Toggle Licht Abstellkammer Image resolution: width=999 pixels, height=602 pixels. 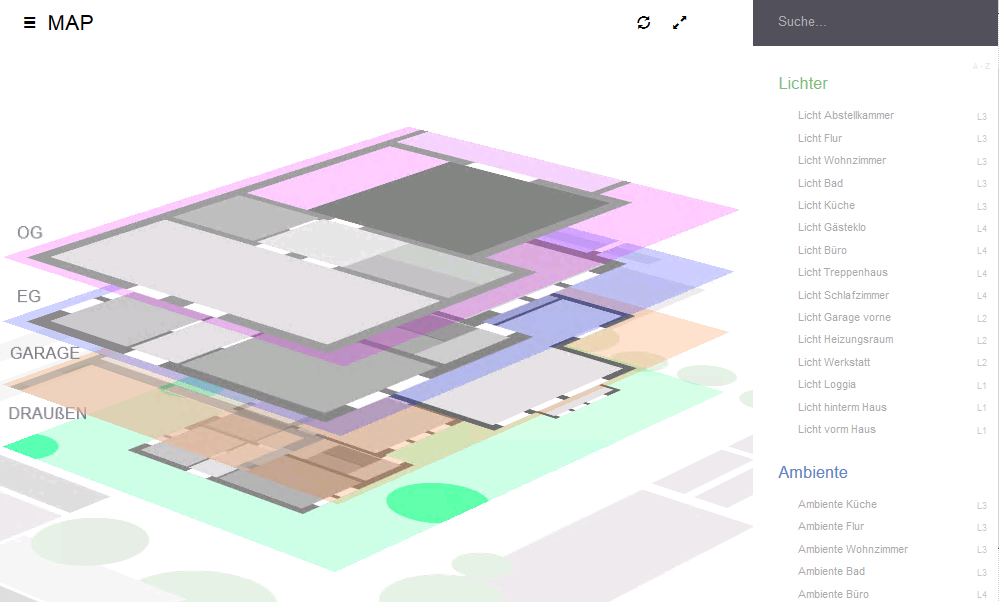pos(845,115)
